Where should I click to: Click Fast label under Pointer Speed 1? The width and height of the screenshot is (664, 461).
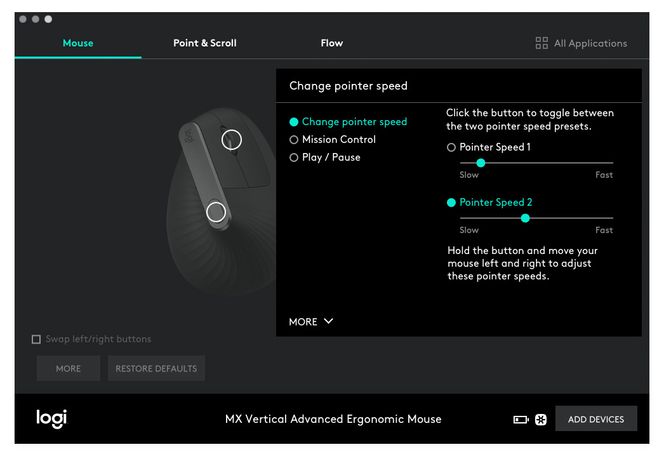[x=604, y=175]
